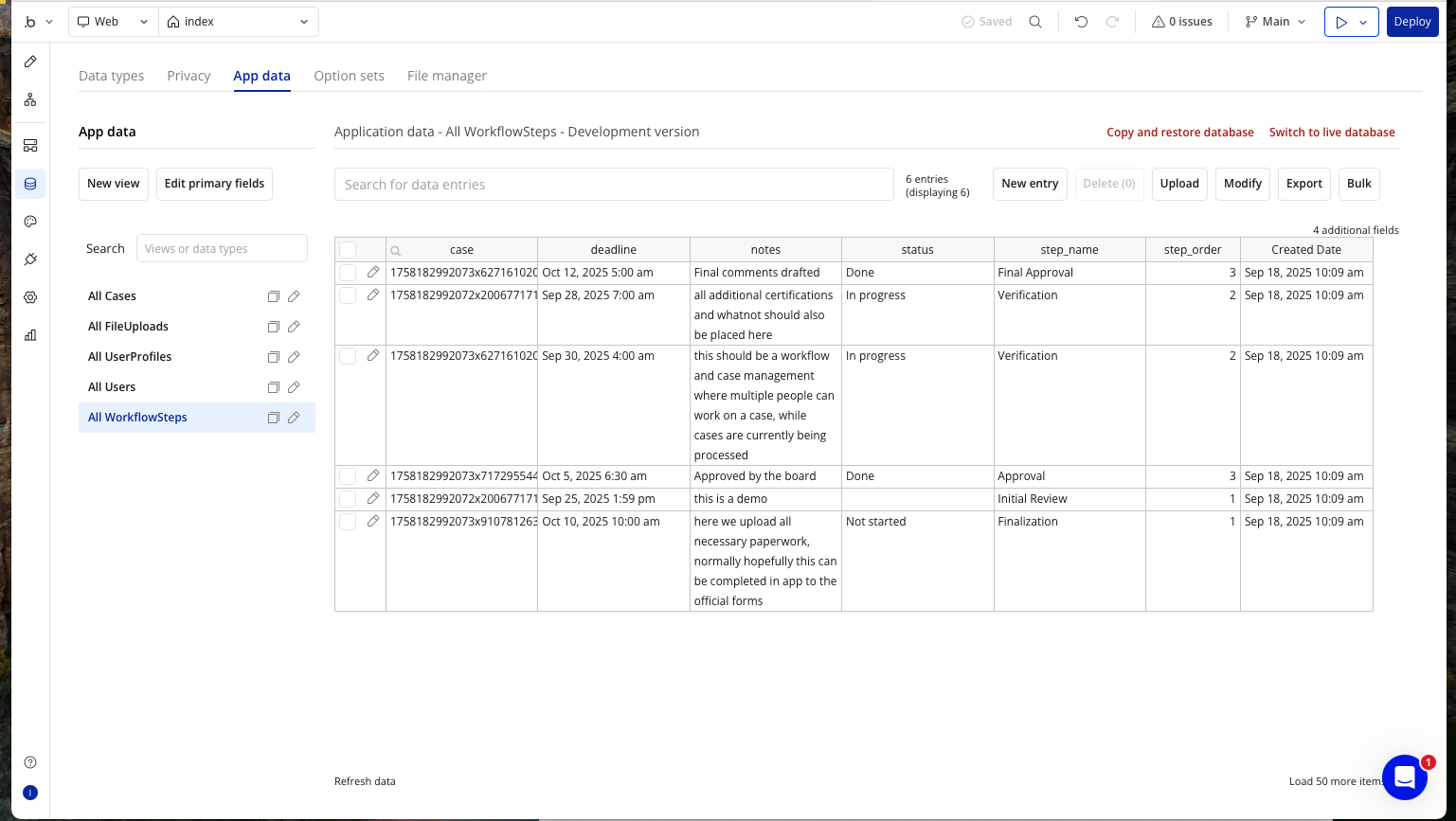This screenshot has height=821, width=1456.
Task: Select the checkbox for the Initial Review row
Action: [x=348, y=499]
